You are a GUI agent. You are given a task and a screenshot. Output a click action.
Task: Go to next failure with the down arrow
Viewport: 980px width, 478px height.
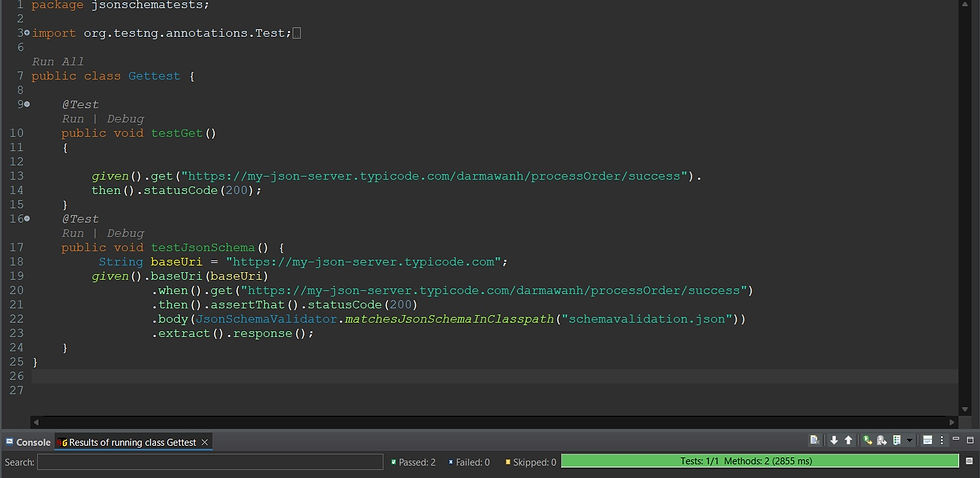tap(834, 440)
